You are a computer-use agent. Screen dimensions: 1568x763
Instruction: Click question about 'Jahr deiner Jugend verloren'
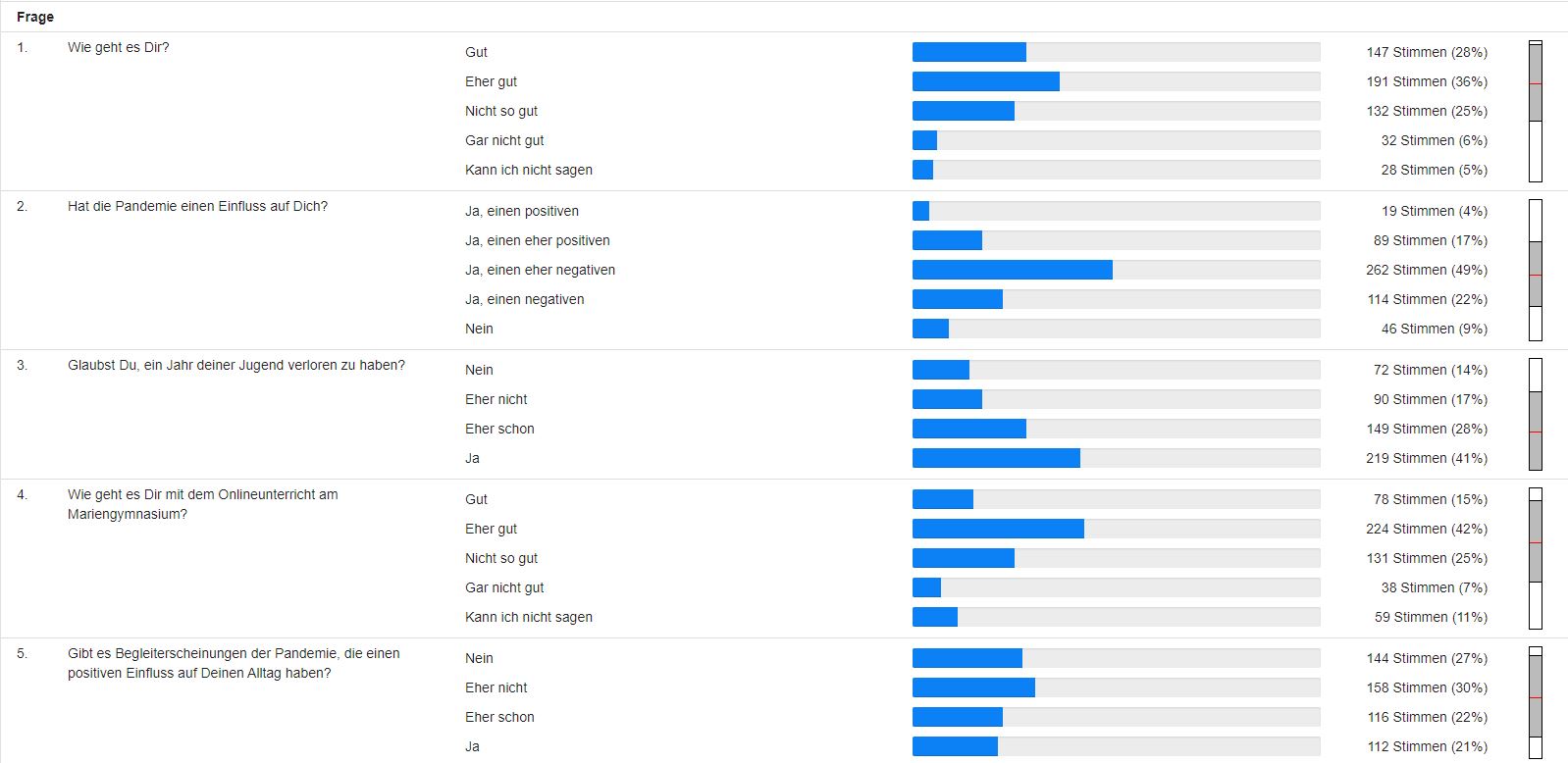point(236,365)
